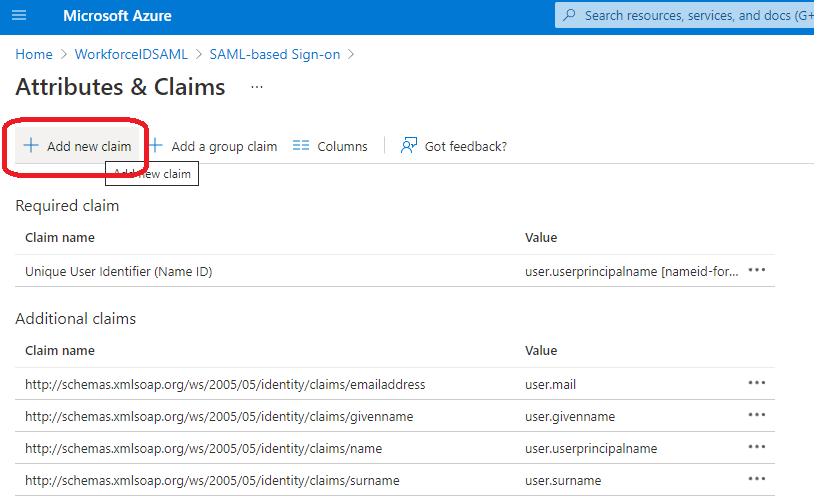Viewport: 814px width, 496px height.
Task: Click the Microsoft Azure home title
Action: pyautogui.click(x=117, y=16)
